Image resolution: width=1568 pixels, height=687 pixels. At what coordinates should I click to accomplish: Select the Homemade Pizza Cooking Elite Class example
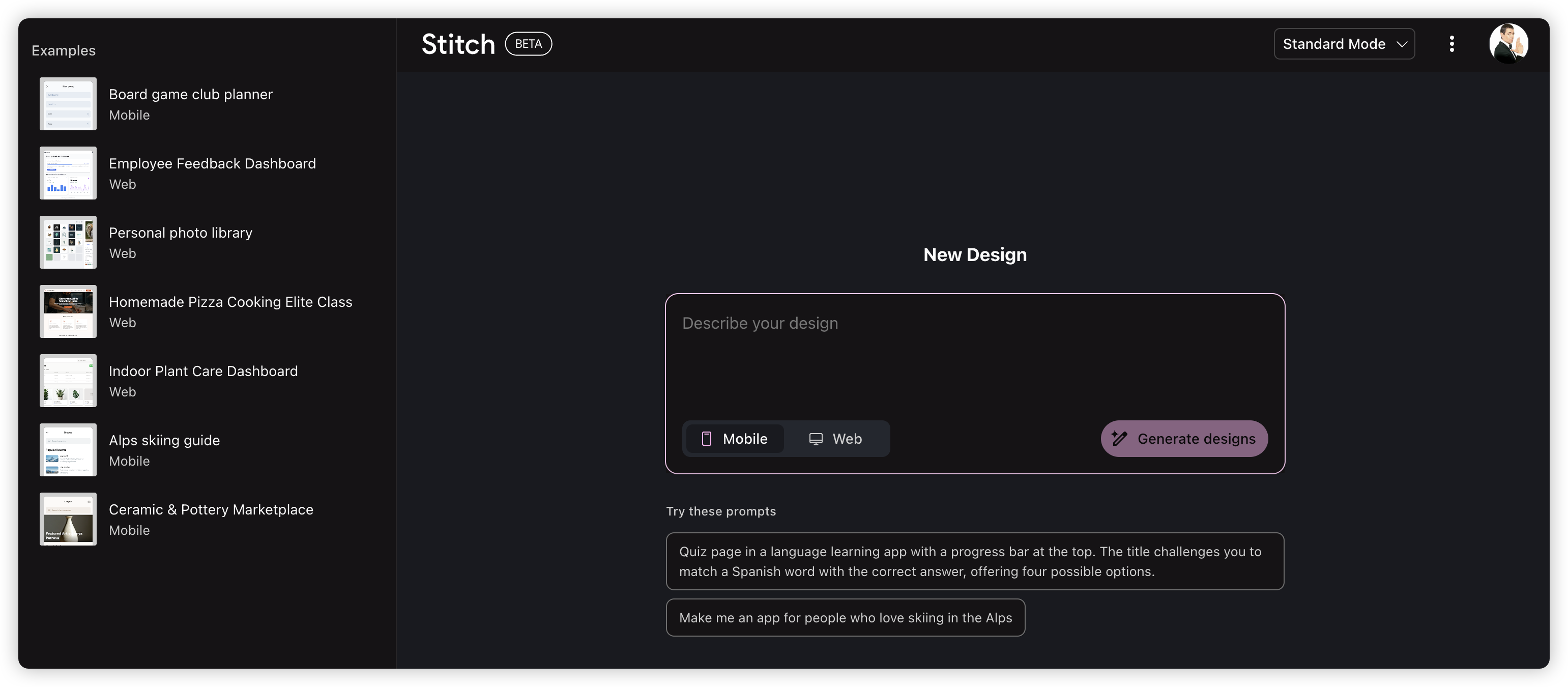coord(230,302)
